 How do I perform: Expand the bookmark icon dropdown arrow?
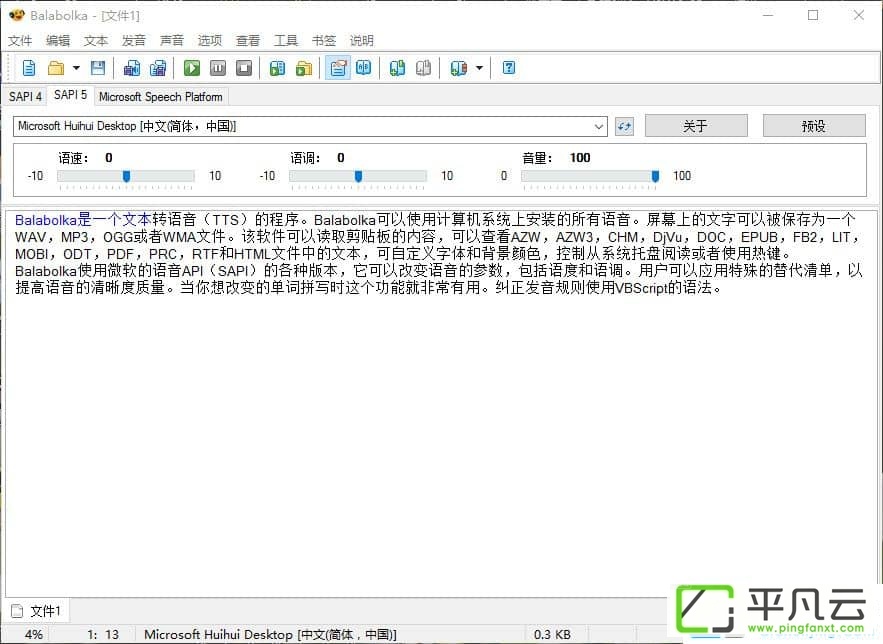[479, 68]
